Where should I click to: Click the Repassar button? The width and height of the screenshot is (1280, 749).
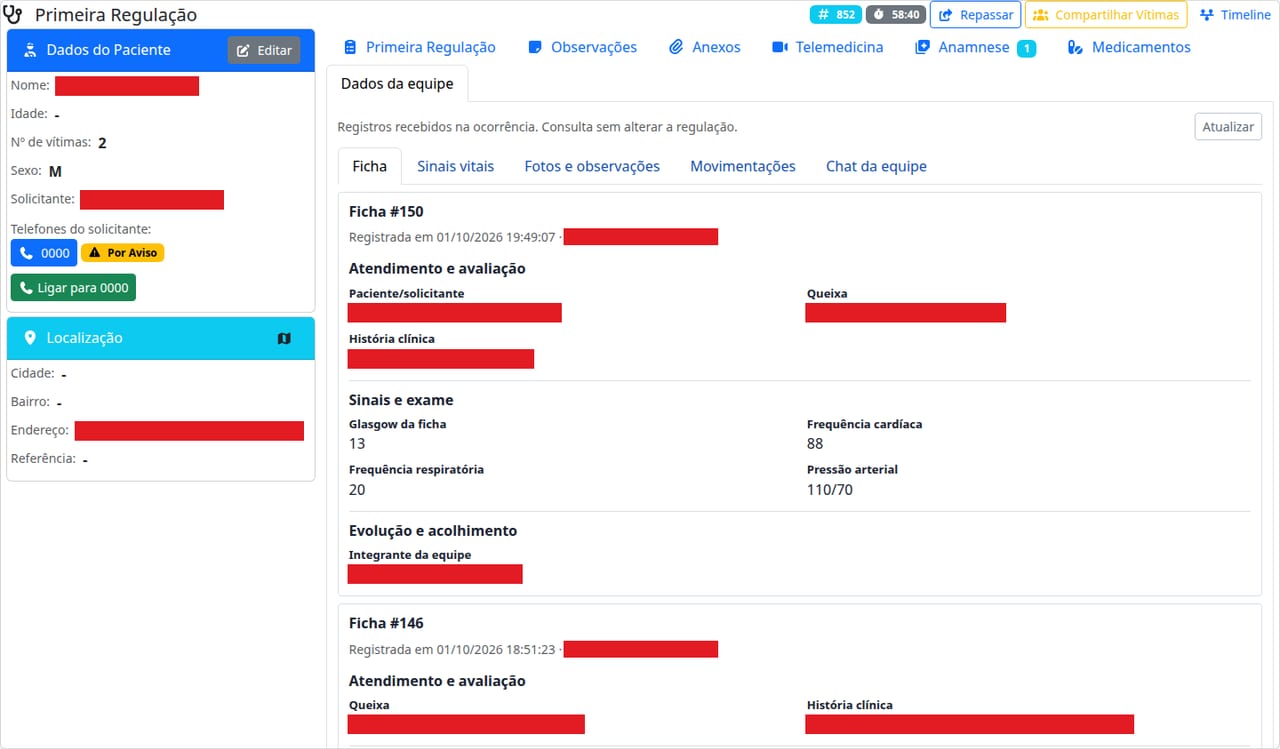point(975,15)
